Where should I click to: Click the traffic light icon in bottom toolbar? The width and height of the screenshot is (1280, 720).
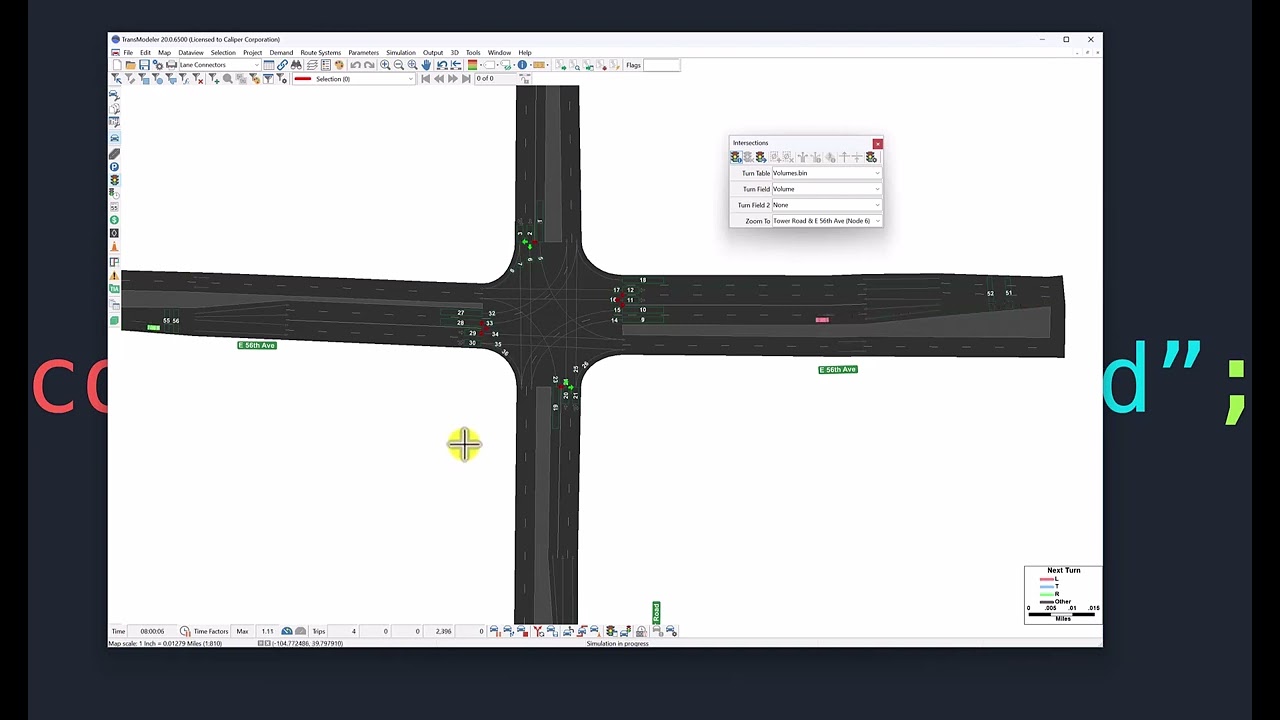610,631
